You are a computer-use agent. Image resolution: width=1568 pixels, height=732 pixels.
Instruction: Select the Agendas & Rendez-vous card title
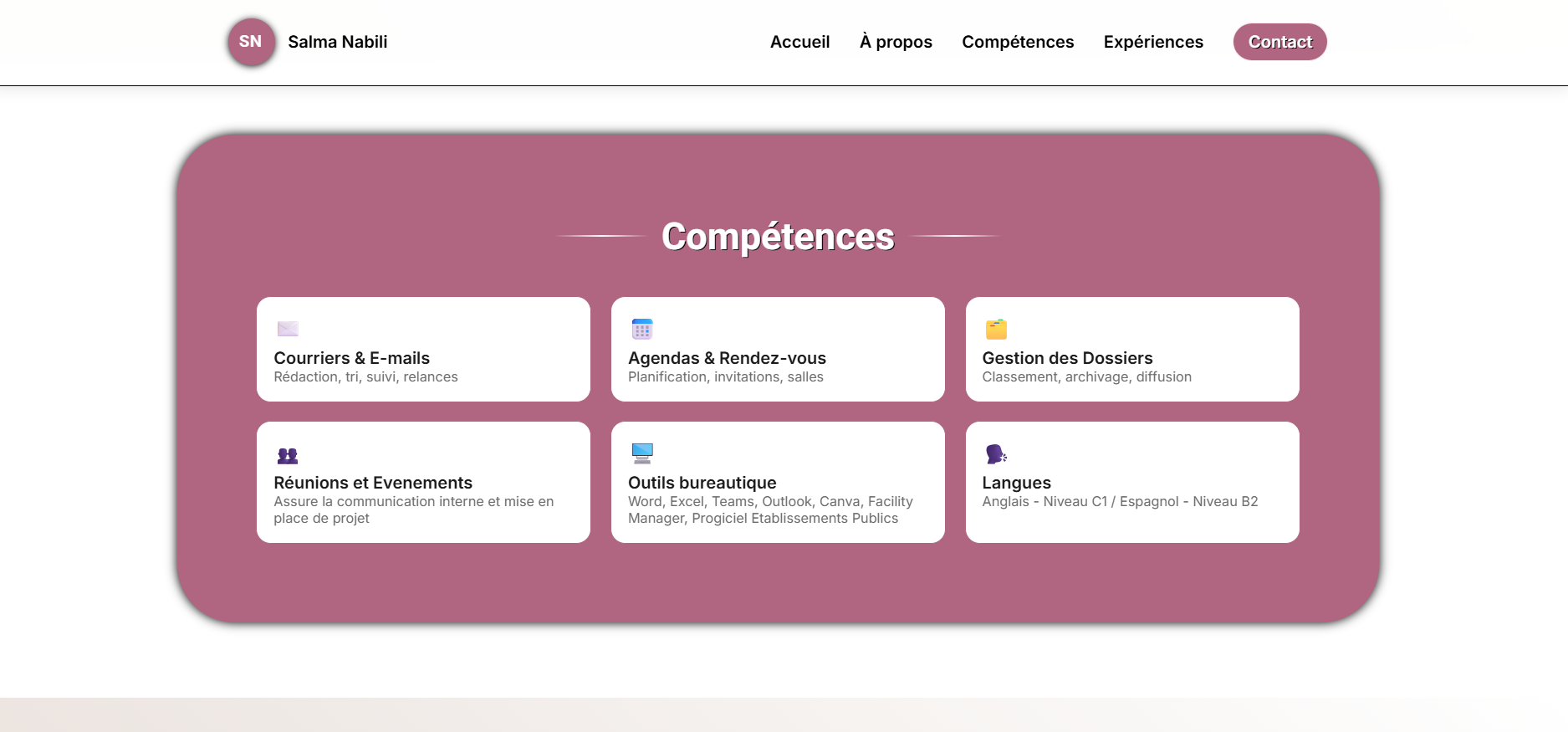click(727, 358)
